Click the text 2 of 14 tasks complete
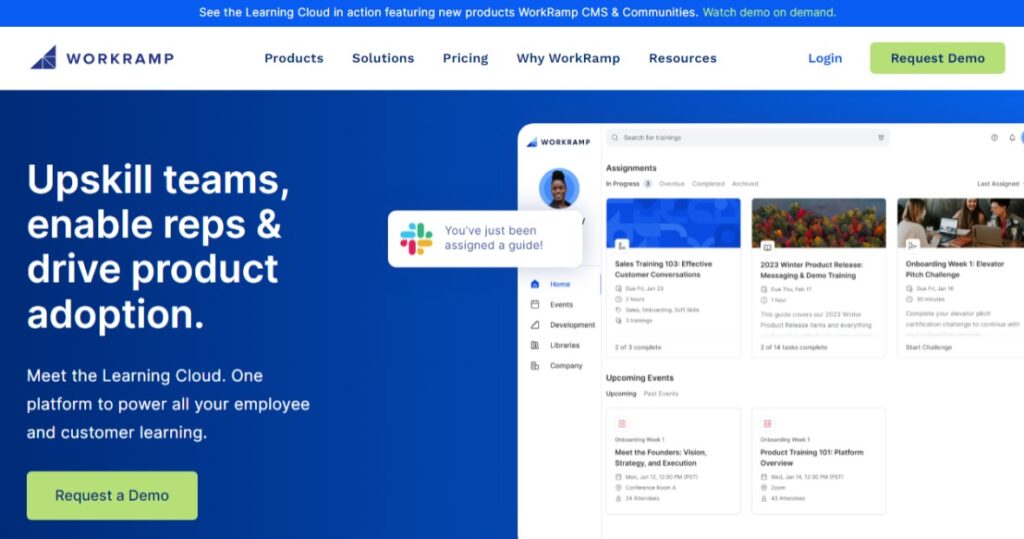This screenshot has height=539, width=1024. 793,348
